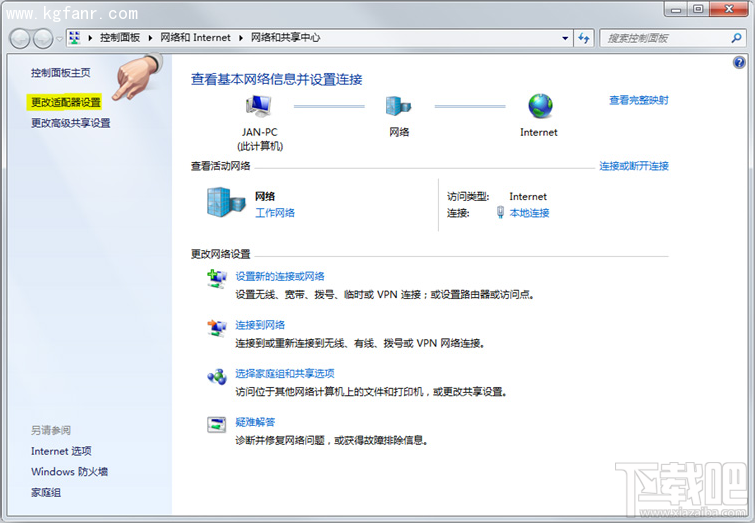Open the recent pages dropdown next to Forward

point(59,39)
